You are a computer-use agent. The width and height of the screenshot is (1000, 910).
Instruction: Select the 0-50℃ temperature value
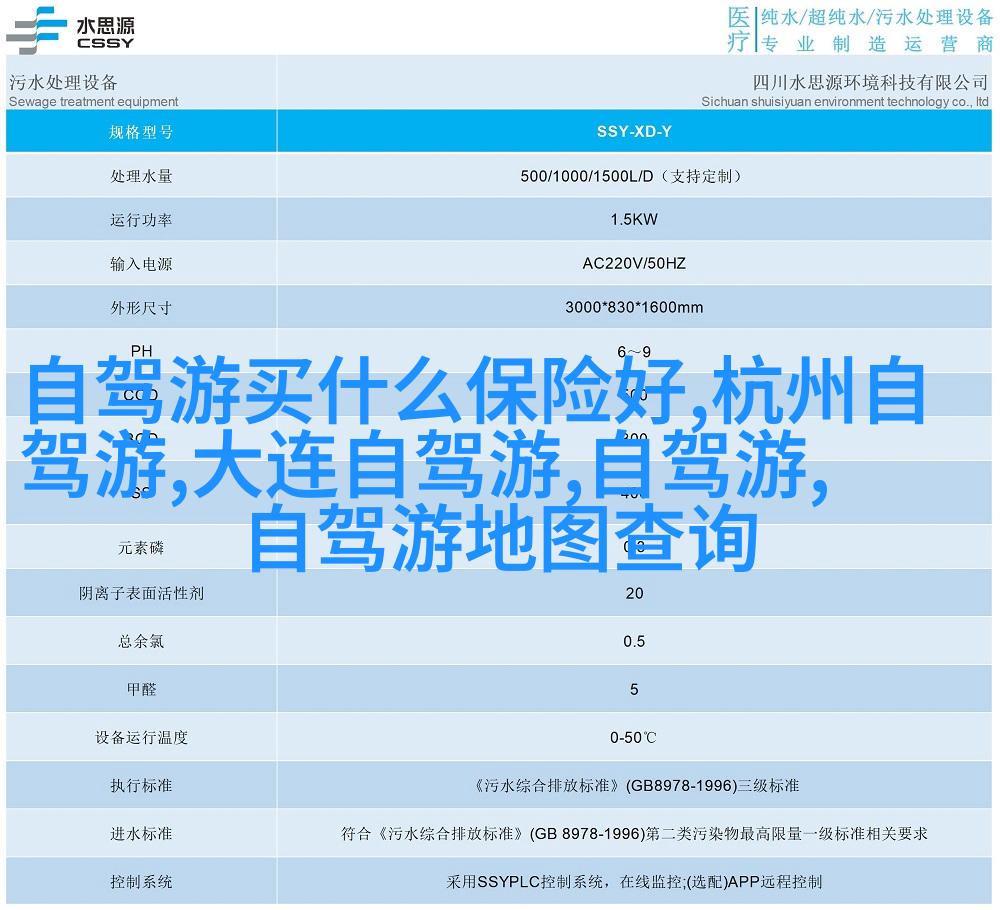[x=633, y=738]
